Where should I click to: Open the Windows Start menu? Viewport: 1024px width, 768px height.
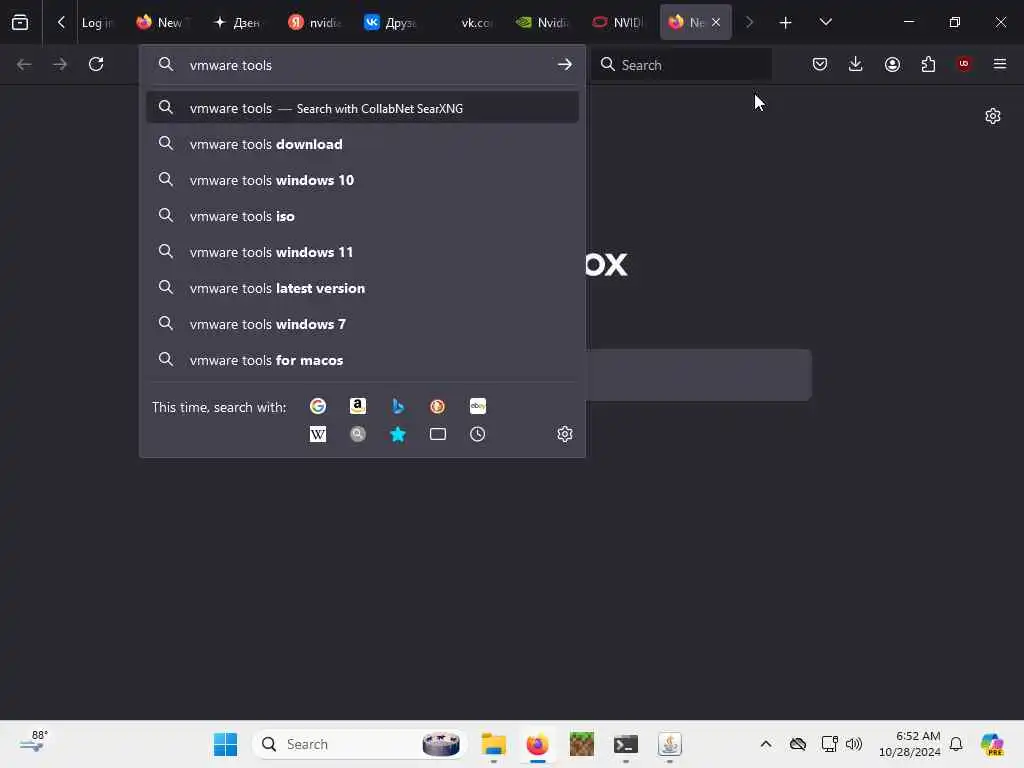coord(225,744)
